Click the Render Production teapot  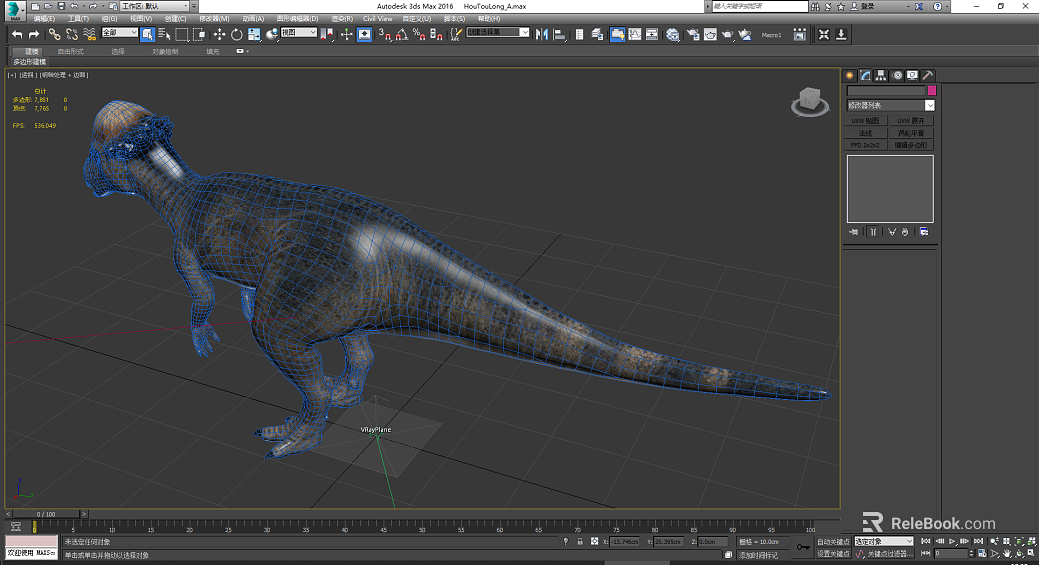[x=728, y=34]
